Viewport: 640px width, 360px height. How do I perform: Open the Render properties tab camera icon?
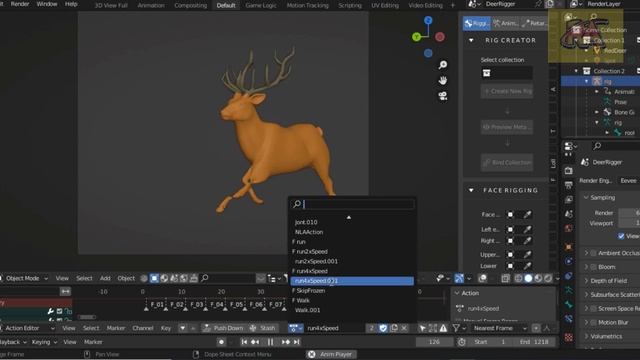tap(569, 170)
